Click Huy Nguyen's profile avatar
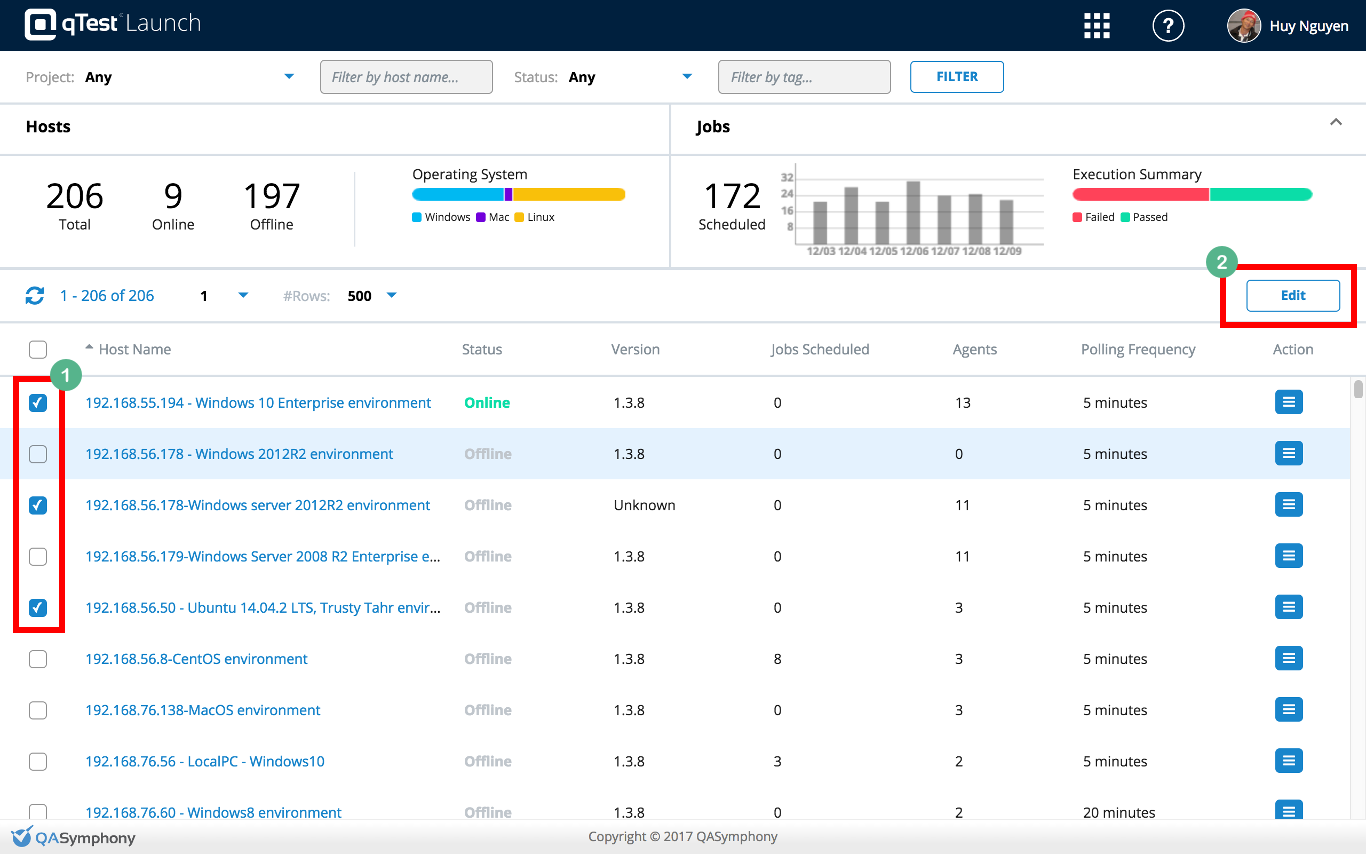 [1244, 26]
